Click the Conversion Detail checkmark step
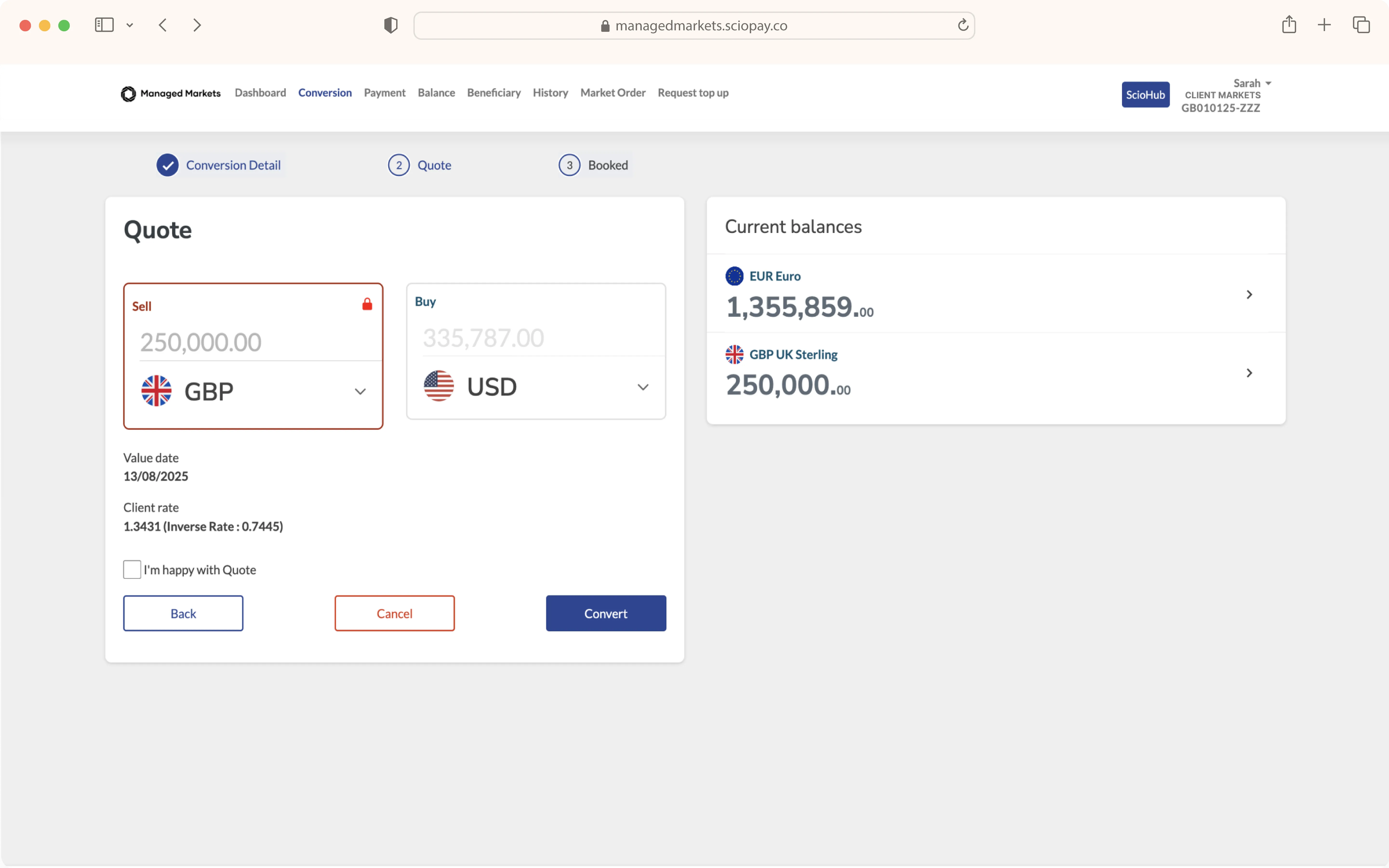This screenshot has height=868, width=1389. pos(168,165)
